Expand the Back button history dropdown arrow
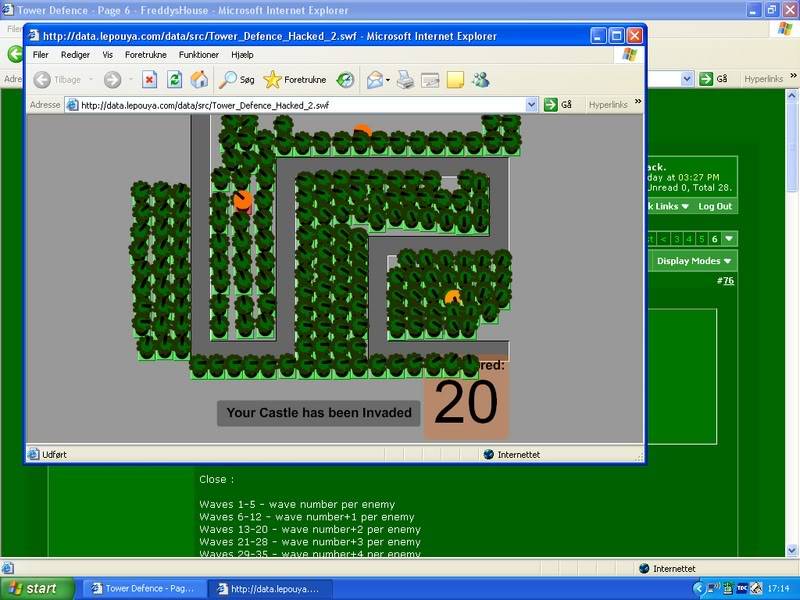Viewport: 800px width, 600px height. [x=91, y=80]
